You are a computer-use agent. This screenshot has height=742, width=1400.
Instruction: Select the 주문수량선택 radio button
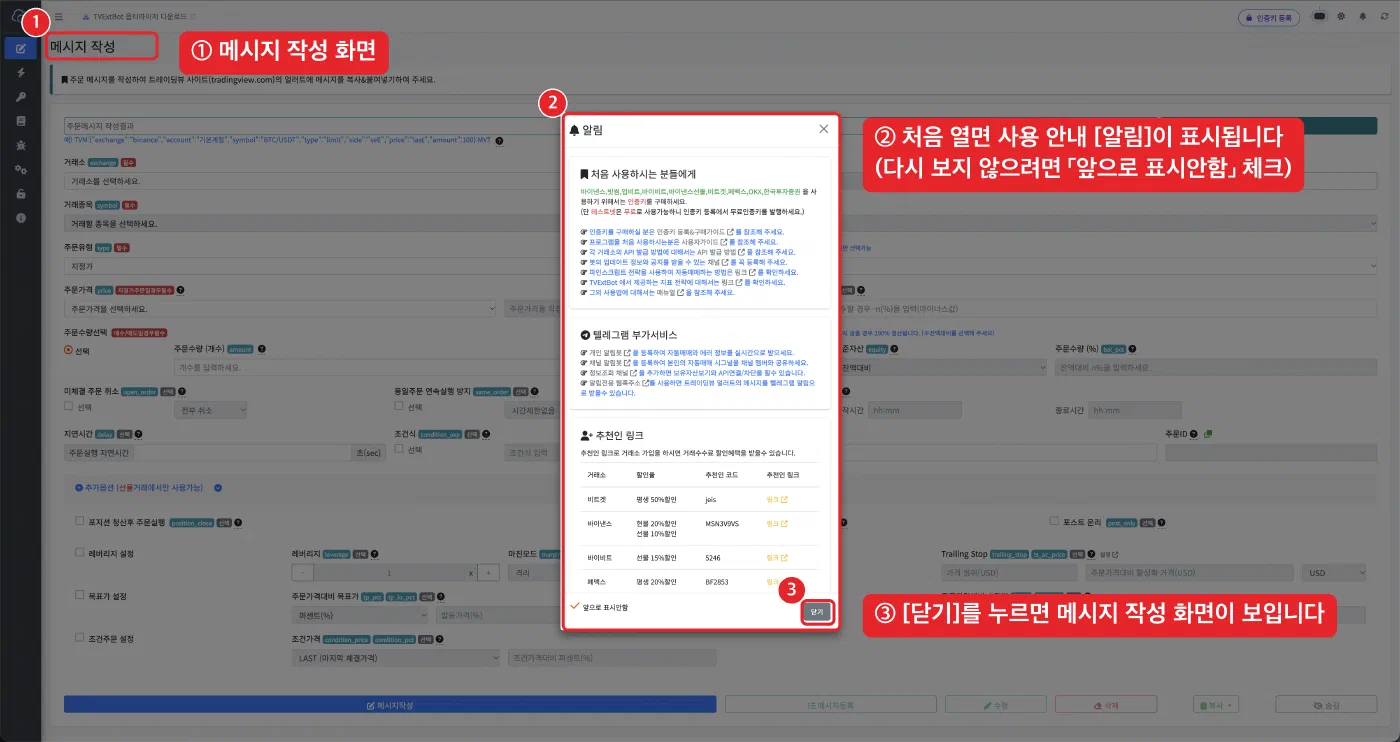[68, 350]
